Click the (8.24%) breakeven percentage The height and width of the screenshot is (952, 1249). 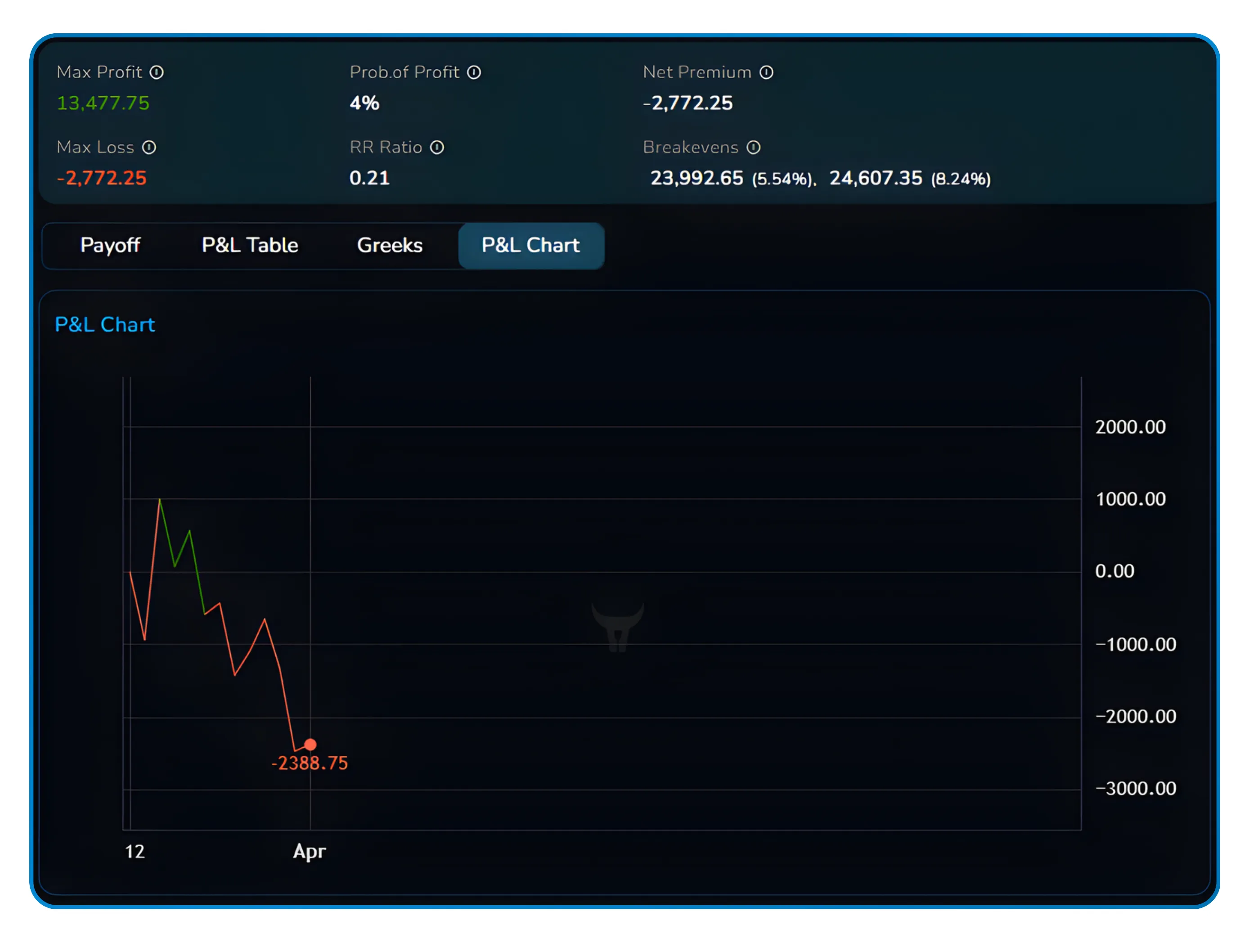click(961, 179)
